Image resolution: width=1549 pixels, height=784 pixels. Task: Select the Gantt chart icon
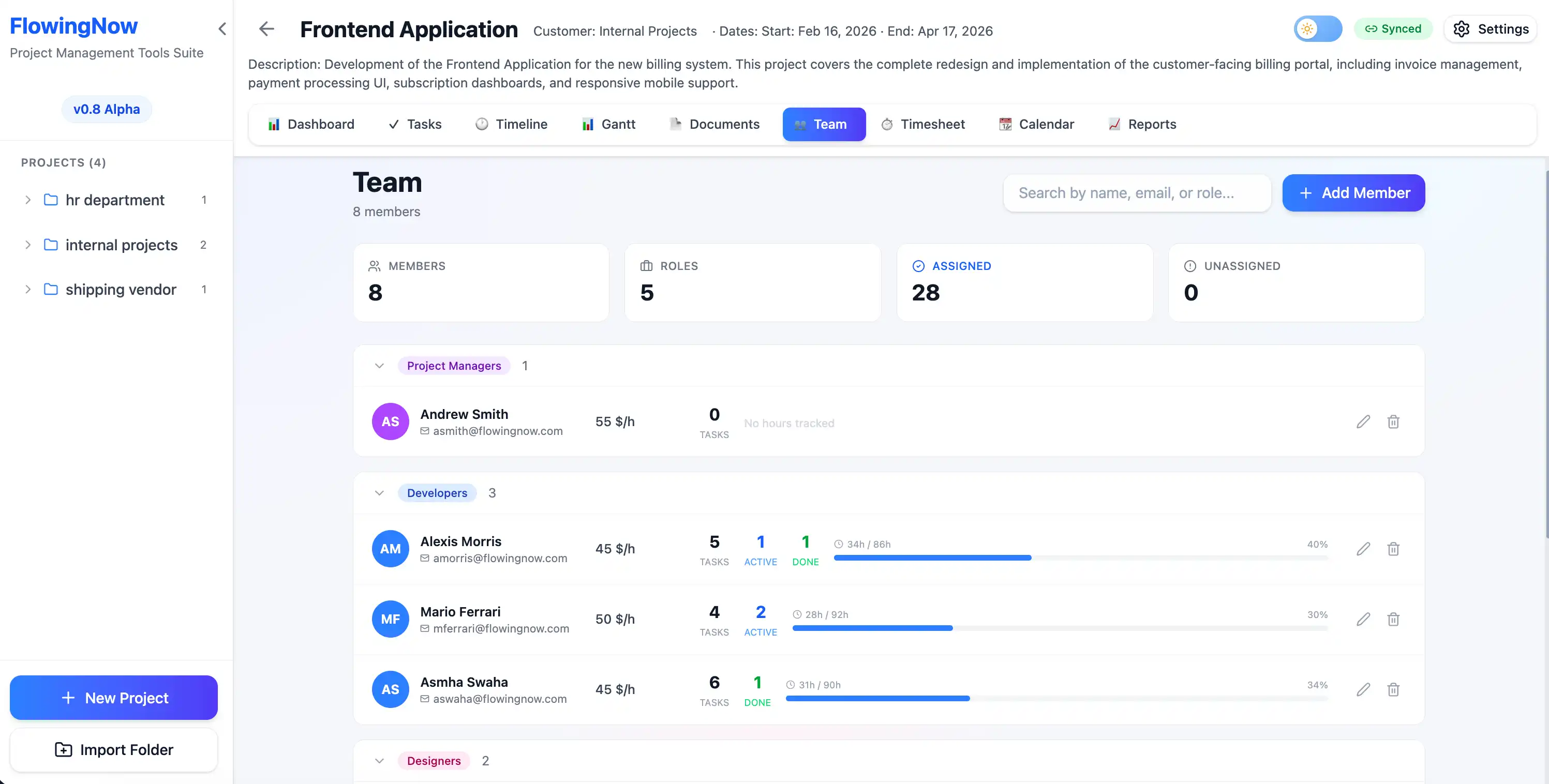click(588, 124)
